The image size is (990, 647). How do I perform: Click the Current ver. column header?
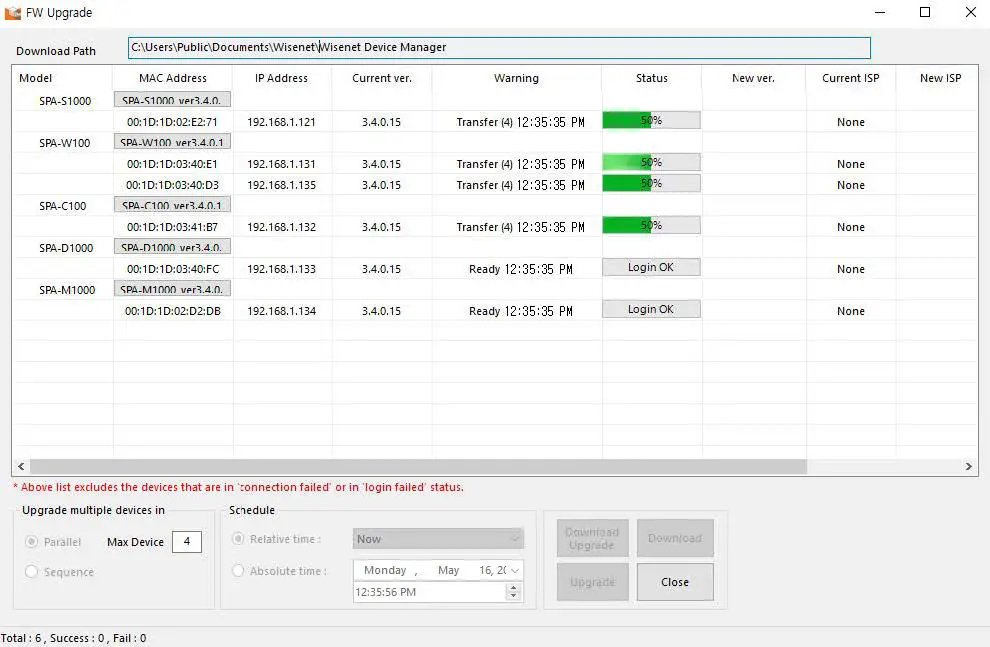coord(382,78)
